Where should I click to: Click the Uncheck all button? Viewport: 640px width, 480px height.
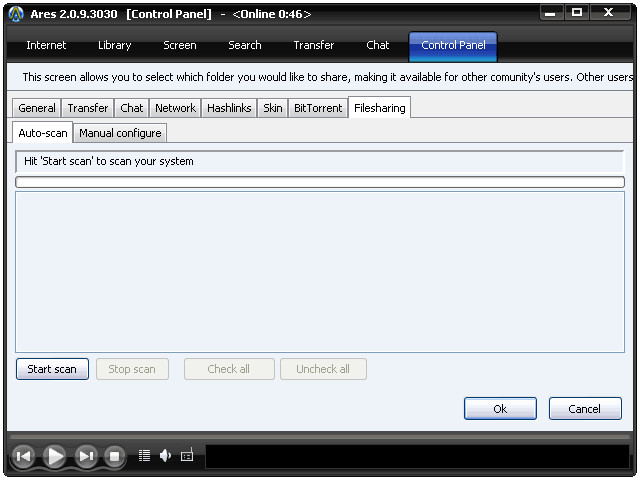[323, 369]
